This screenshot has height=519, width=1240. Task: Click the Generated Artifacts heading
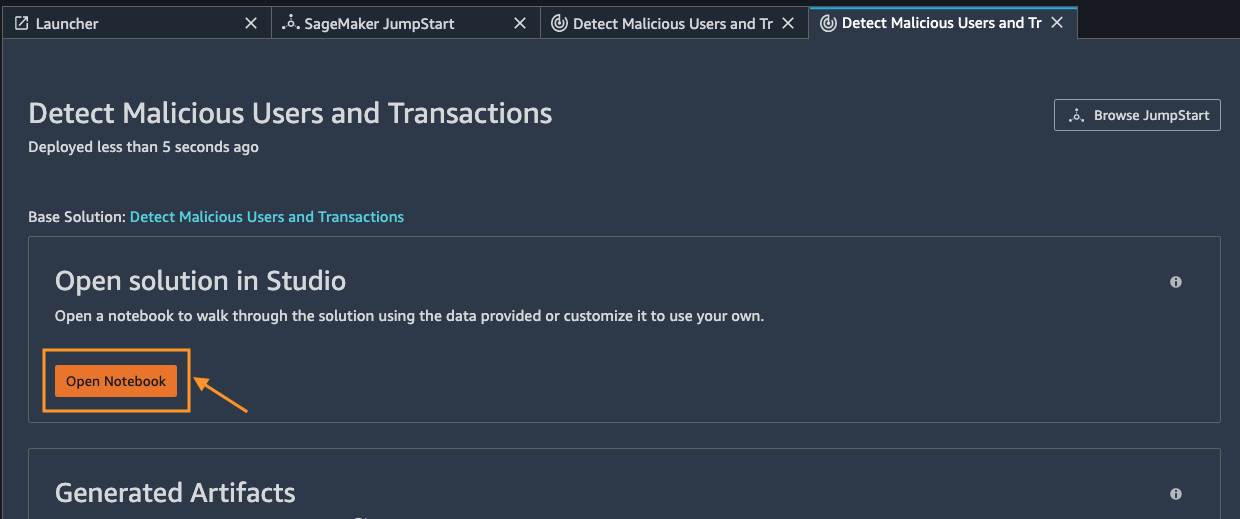tap(175, 493)
